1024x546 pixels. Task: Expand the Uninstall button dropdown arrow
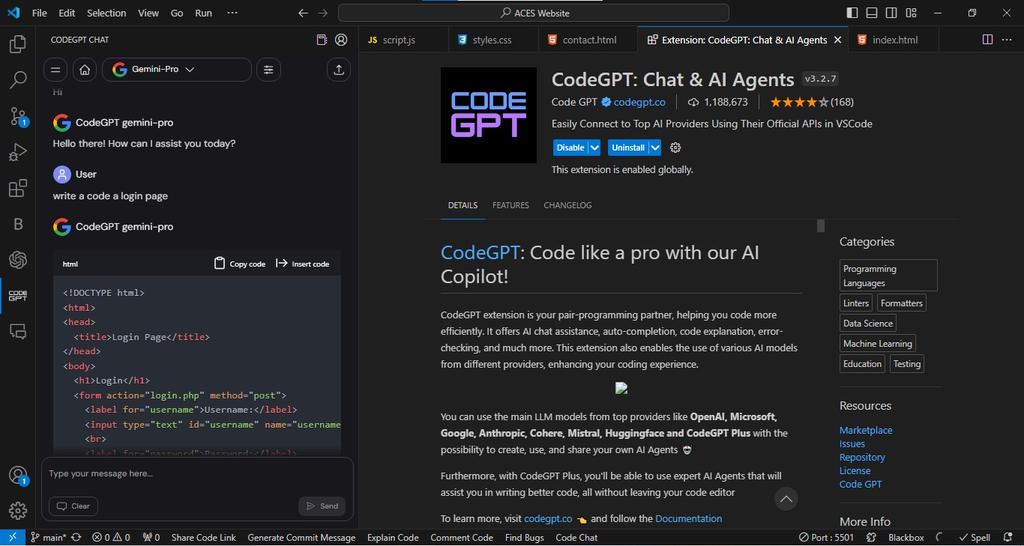(655, 148)
